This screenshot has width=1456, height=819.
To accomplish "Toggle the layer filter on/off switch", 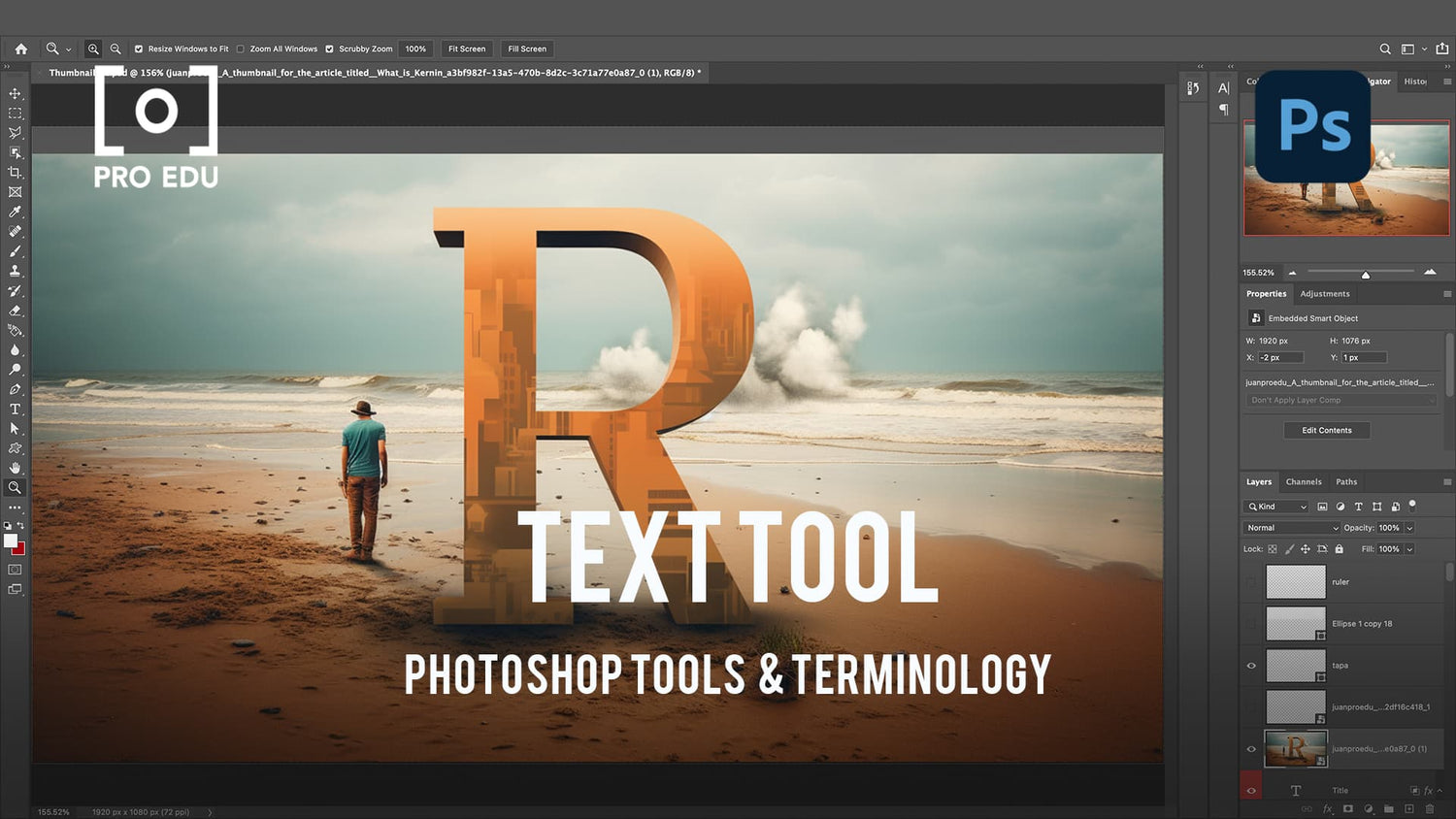I will click(x=1412, y=505).
